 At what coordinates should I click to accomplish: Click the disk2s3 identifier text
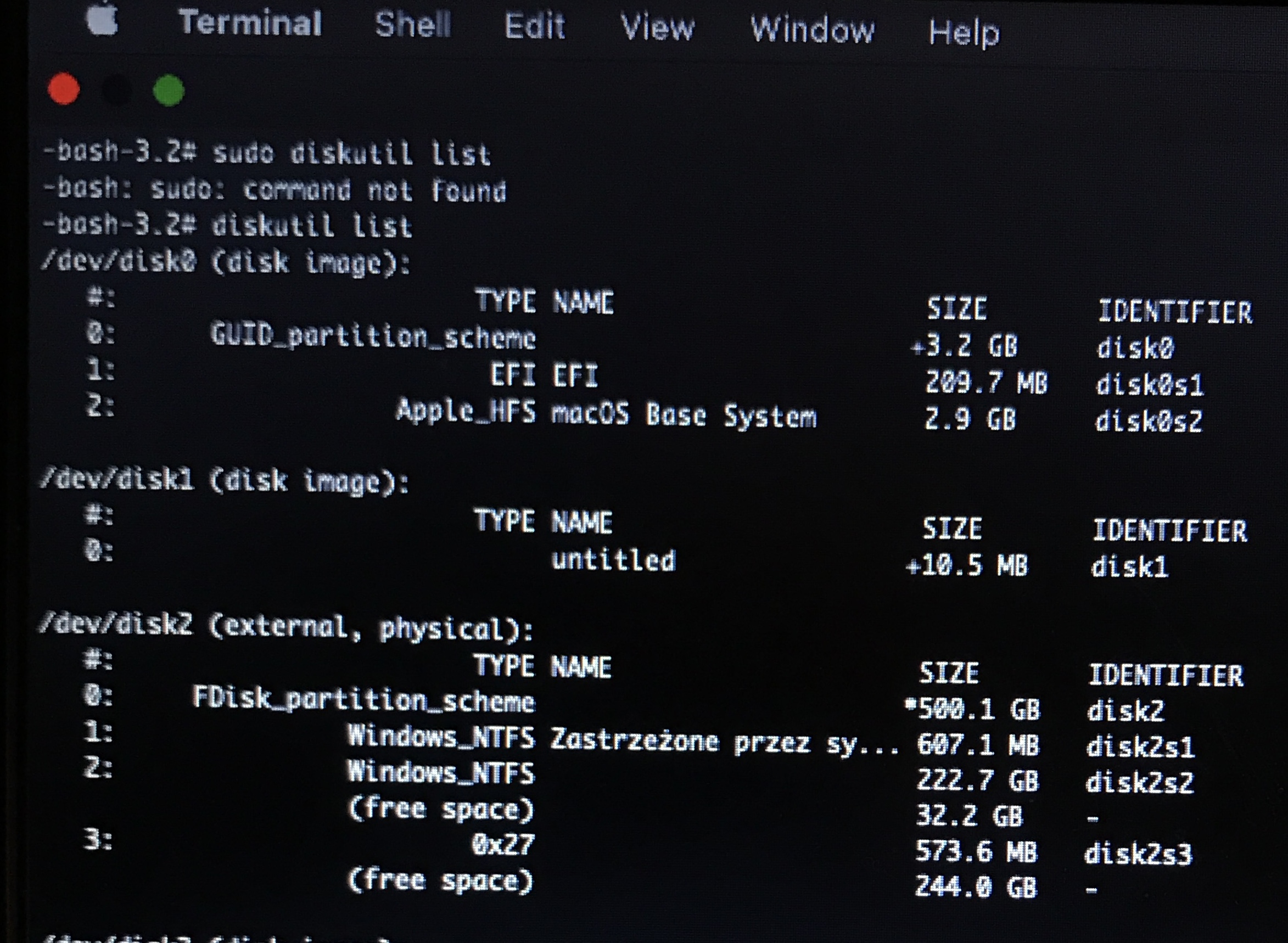pos(1137,854)
